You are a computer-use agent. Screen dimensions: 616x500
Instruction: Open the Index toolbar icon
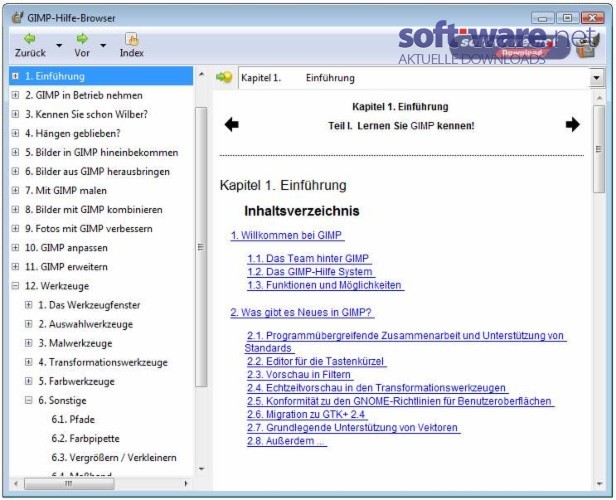click(132, 39)
